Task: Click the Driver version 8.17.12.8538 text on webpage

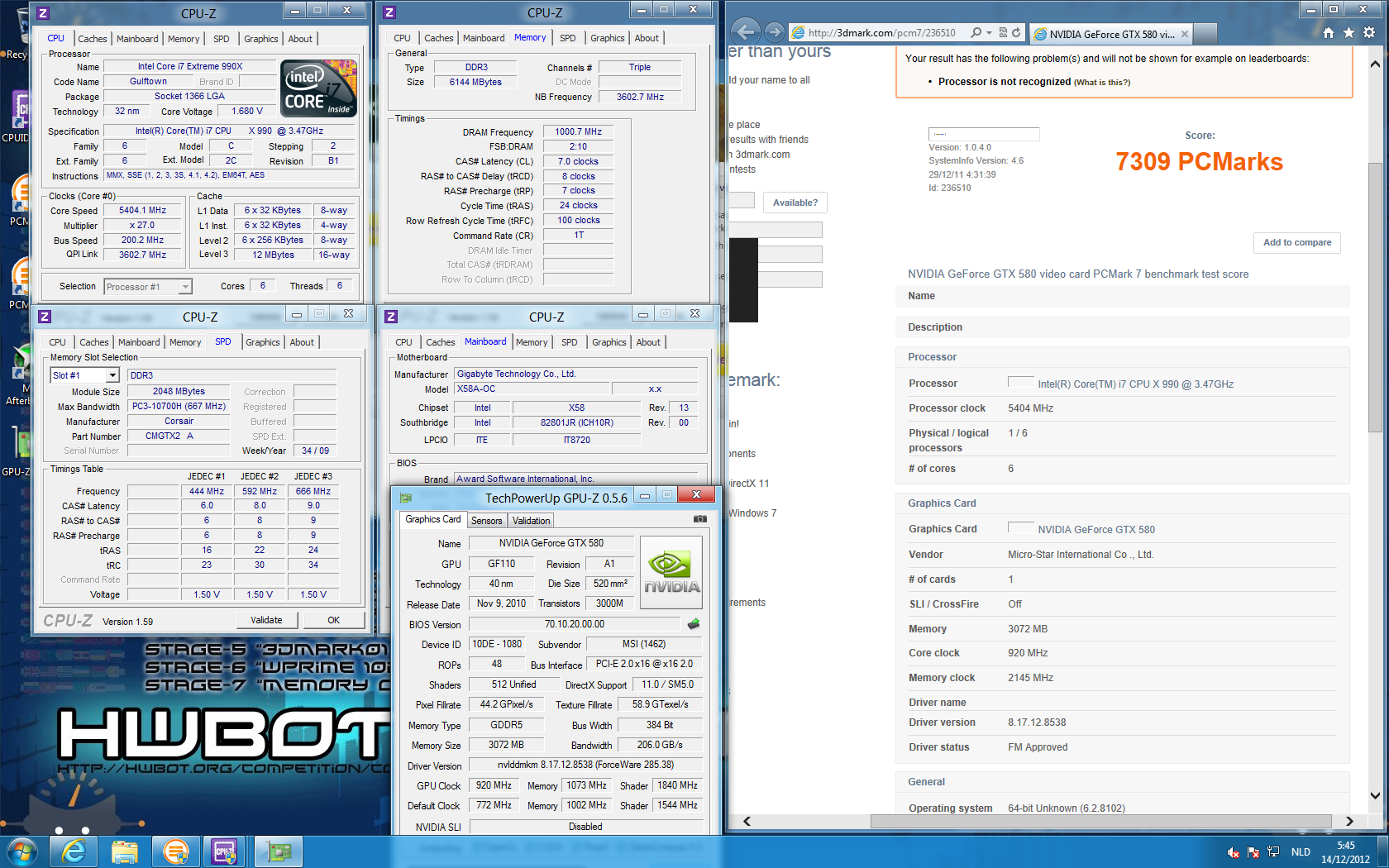Action: coord(1036,723)
